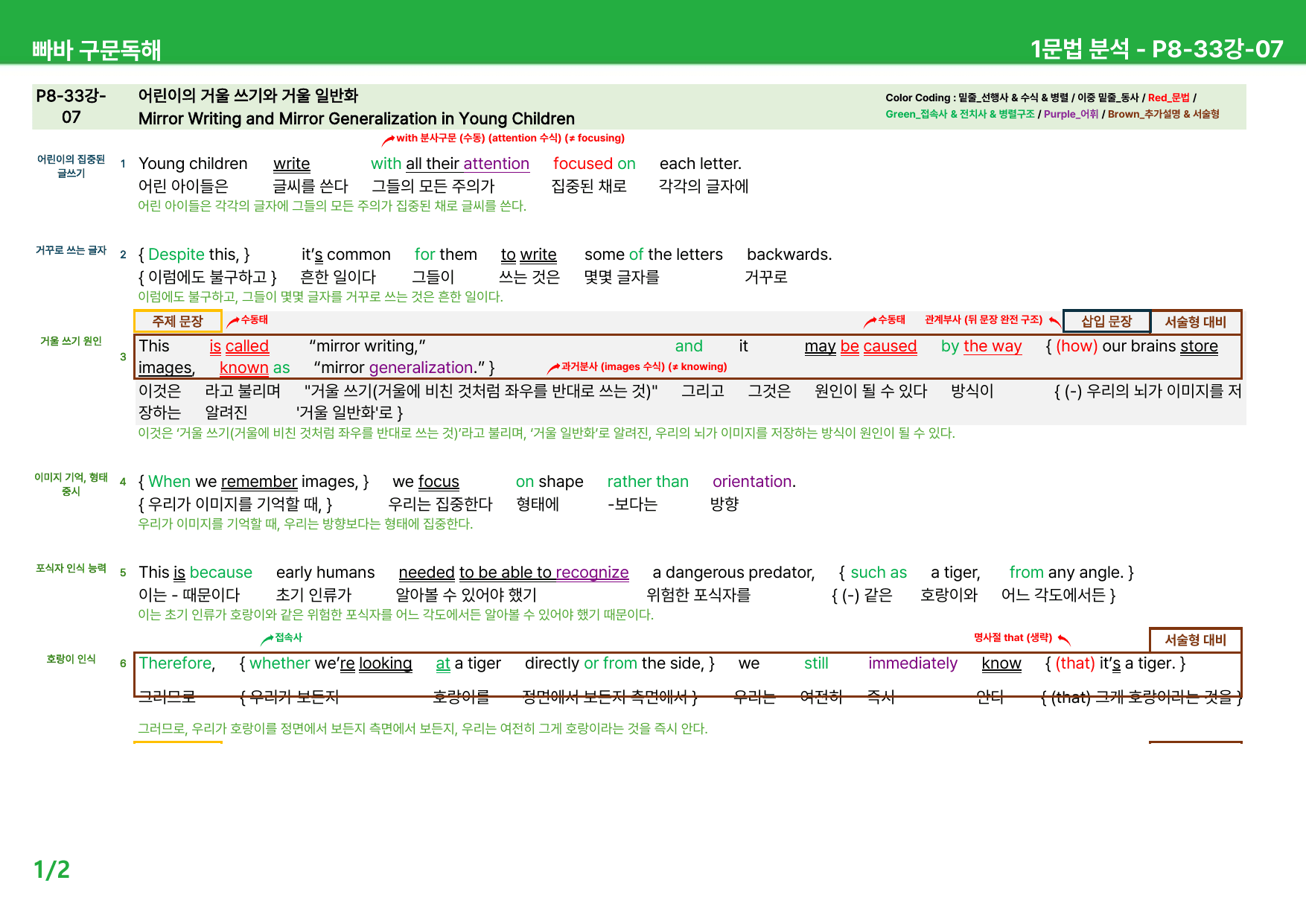This screenshot has width=1306, height=924.
Task: Click the red '(how)' in sentence 3
Action: 1077,346
